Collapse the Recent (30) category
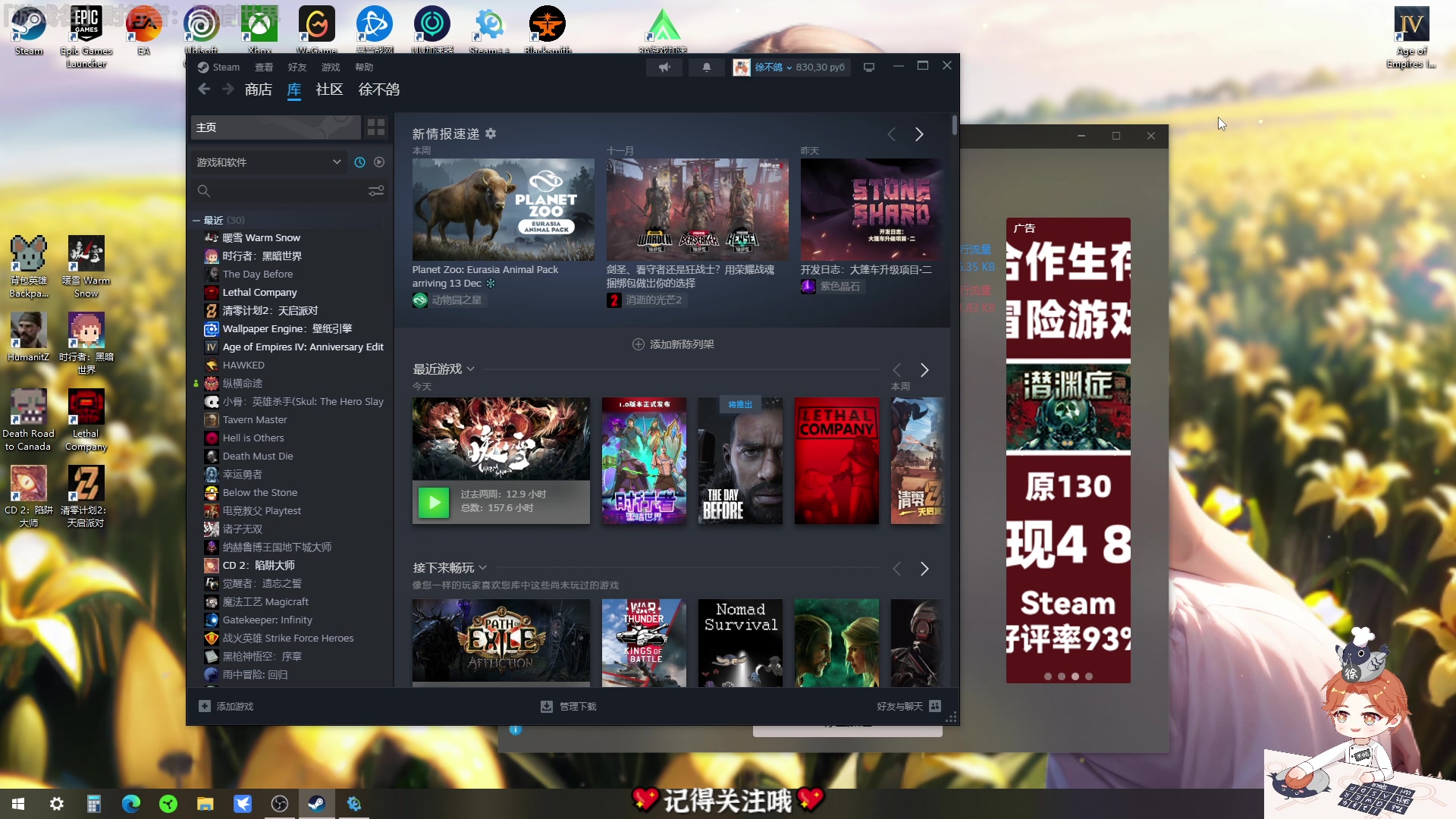 tap(196, 221)
